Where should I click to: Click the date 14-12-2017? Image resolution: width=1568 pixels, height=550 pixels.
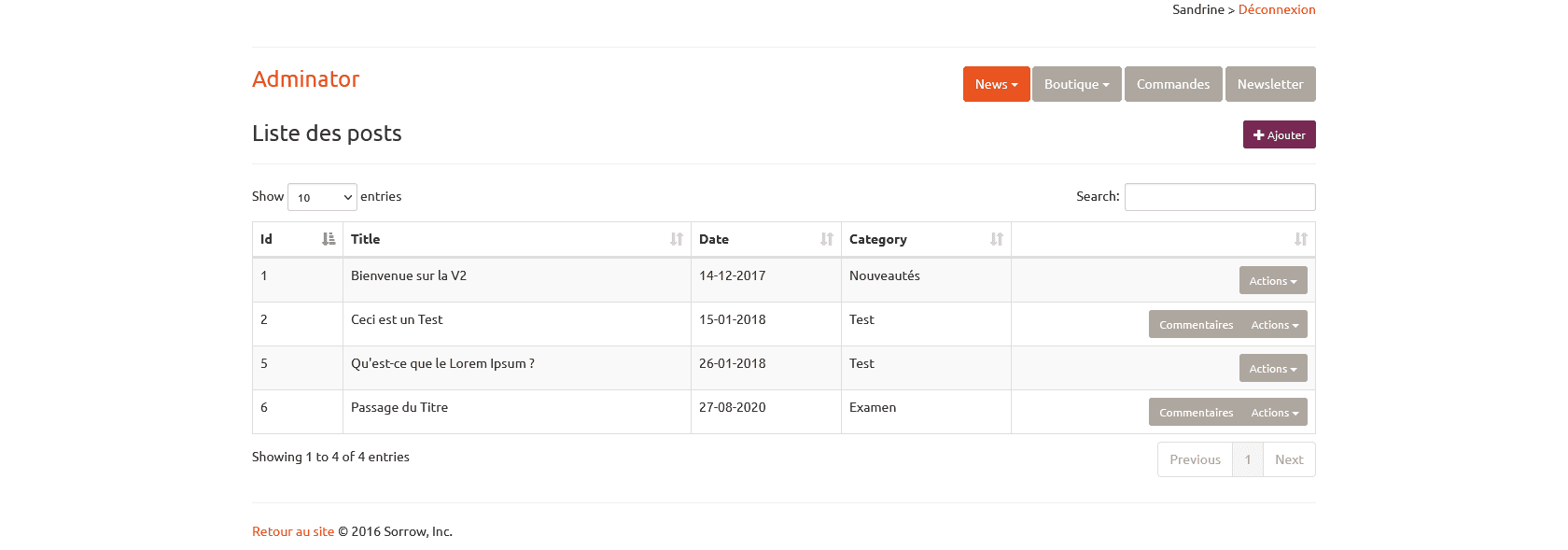(x=732, y=275)
